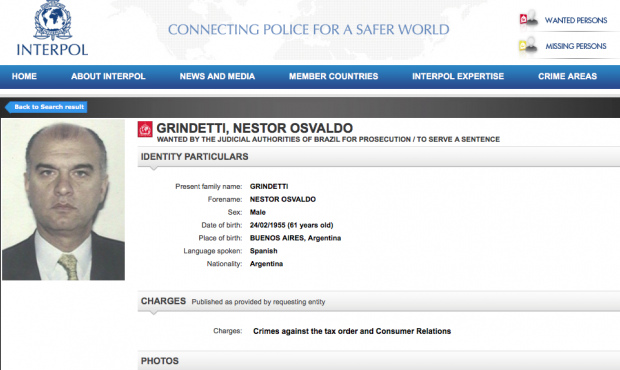Click Back to Search result button
Viewport: 620px width, 370px height.
46,107
